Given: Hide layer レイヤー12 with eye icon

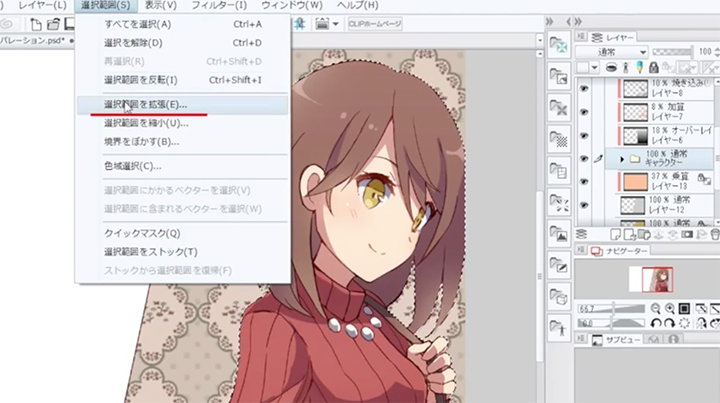Looking at the screenshot, I should pos(584,205).
